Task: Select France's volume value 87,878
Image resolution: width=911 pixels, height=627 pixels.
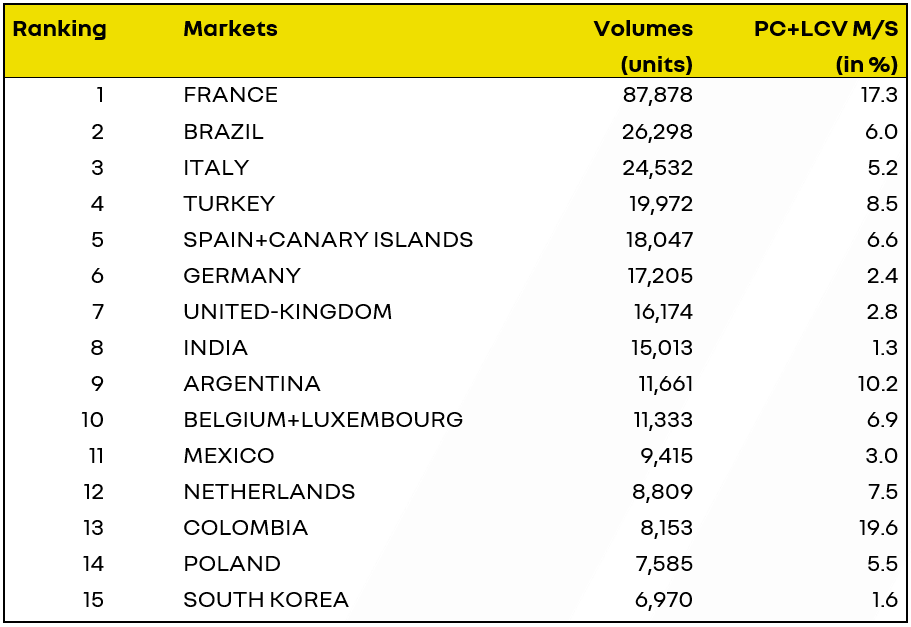Action: 657,96
